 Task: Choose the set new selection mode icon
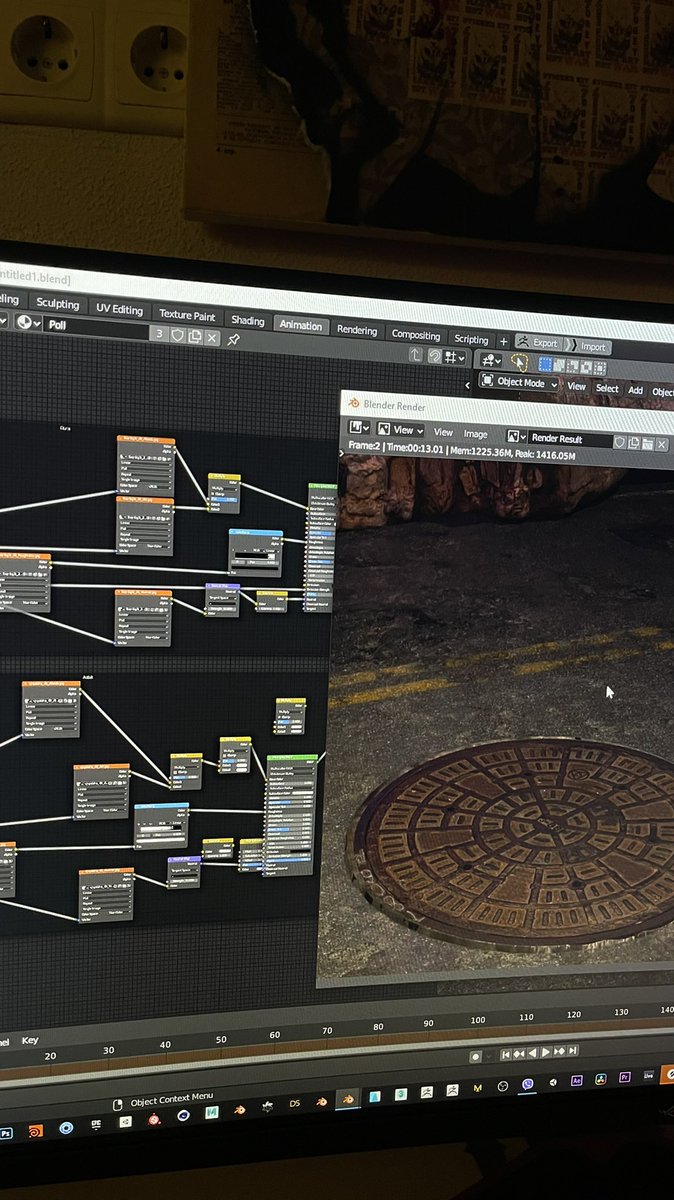(x=545, y=364)
